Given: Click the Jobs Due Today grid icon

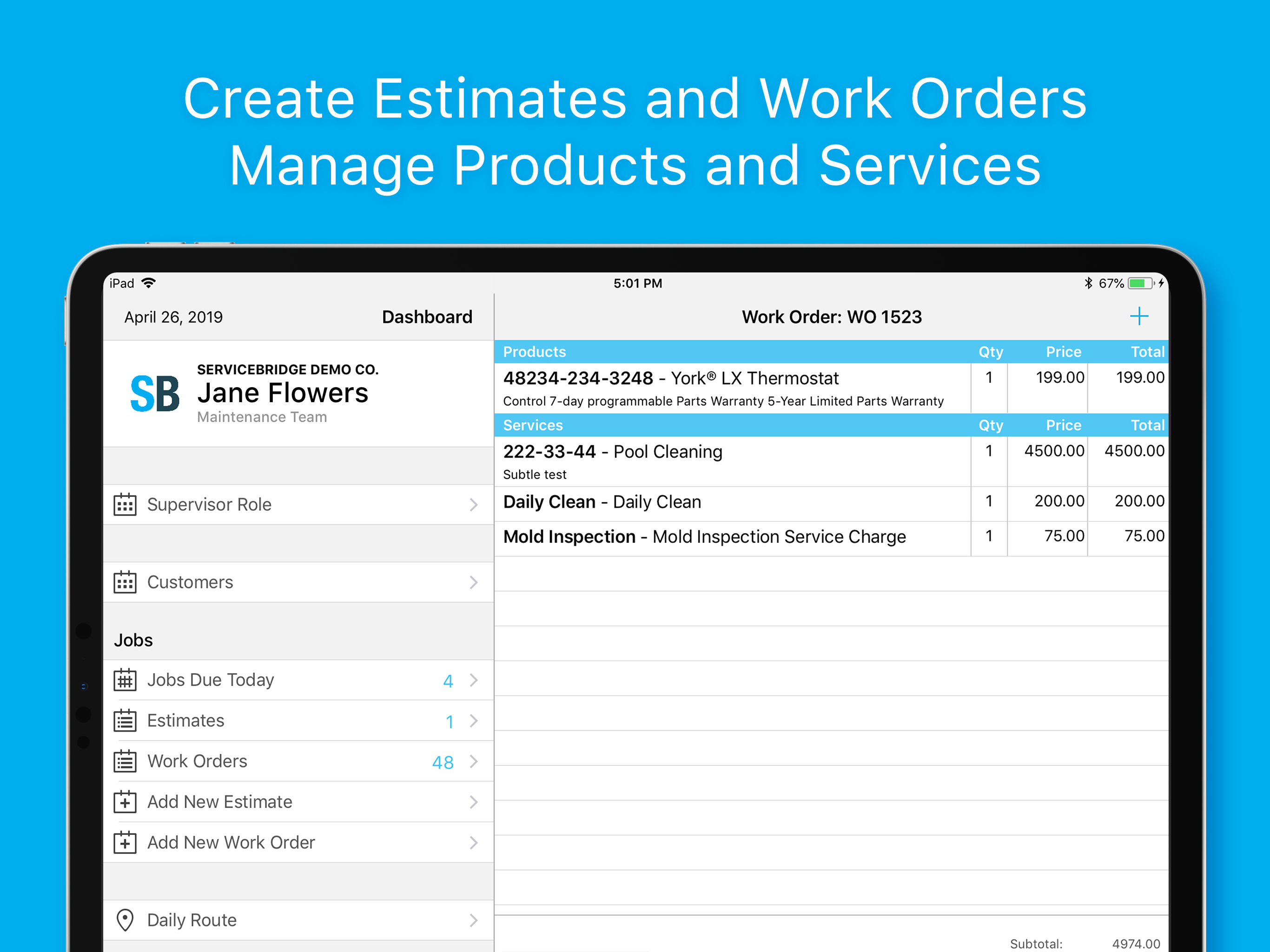Looking at the screenshot, I should tap(125, 680).
